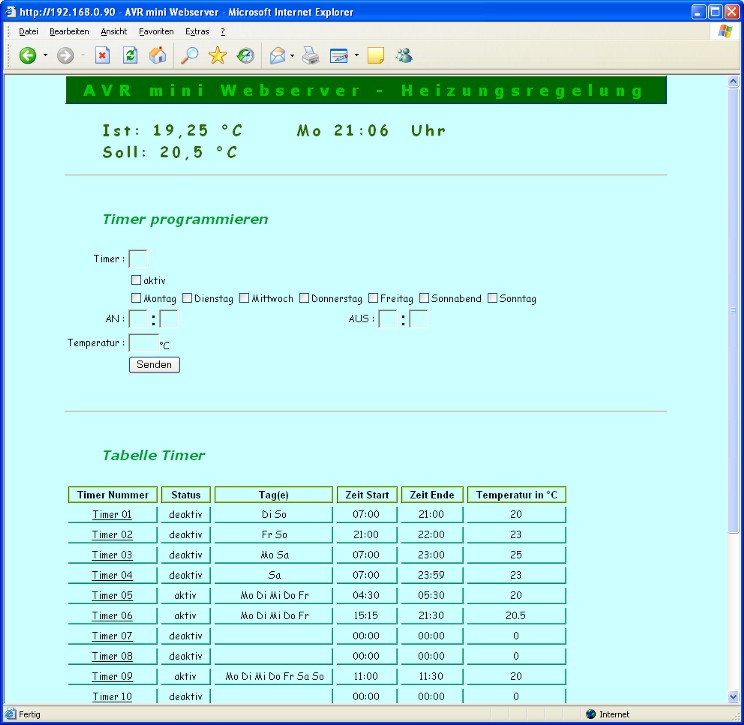Enable the aktiv checkbox
Screen dimensions: 744x725
pos(136,280)
